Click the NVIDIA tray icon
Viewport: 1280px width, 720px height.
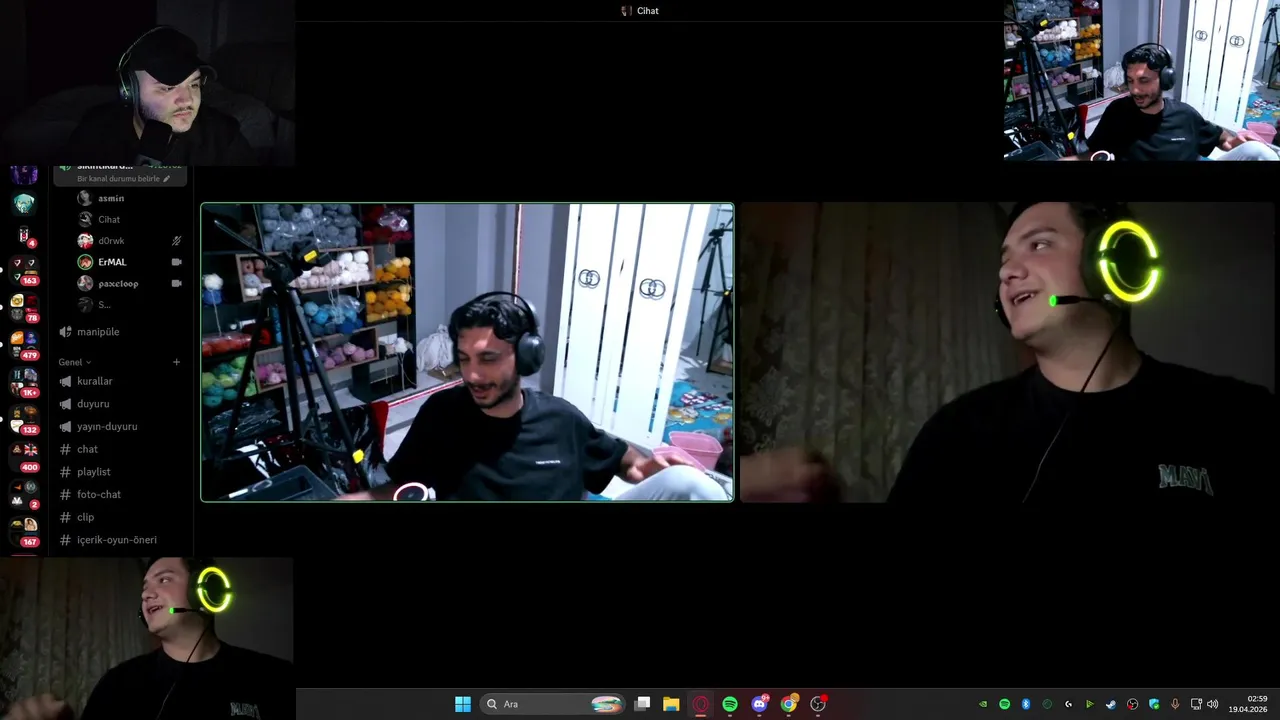[x=983, y=704]
